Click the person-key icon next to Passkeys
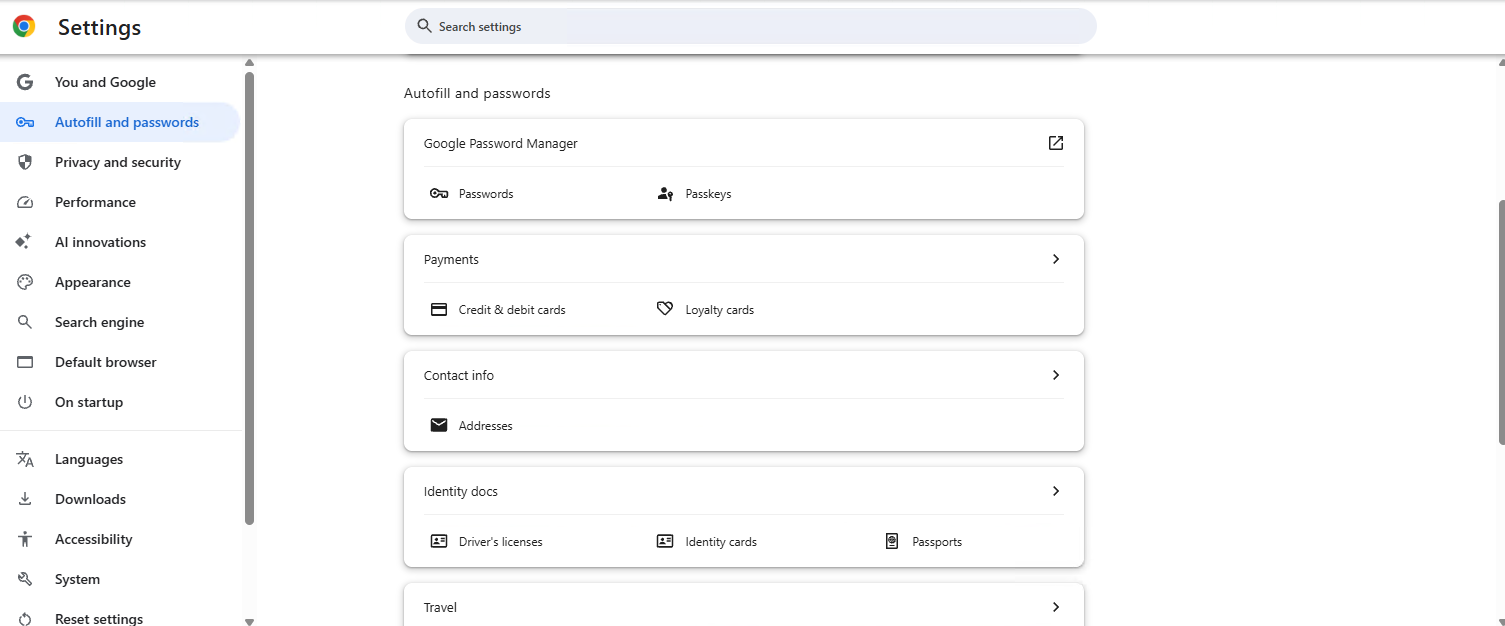Viewport: 1505px width, 626px height. click(x=665, y=193)
